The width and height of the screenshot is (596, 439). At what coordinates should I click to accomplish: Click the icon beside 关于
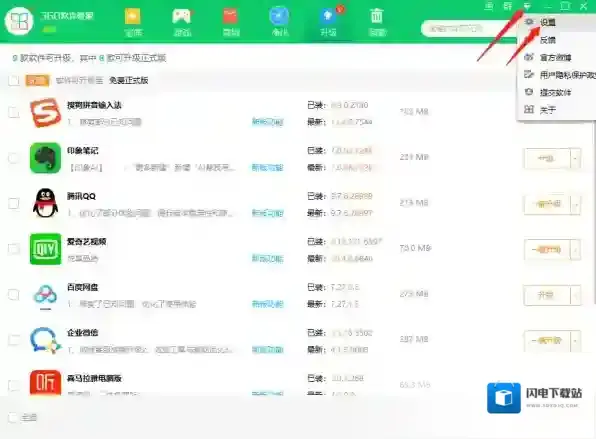tap(529, 109)
